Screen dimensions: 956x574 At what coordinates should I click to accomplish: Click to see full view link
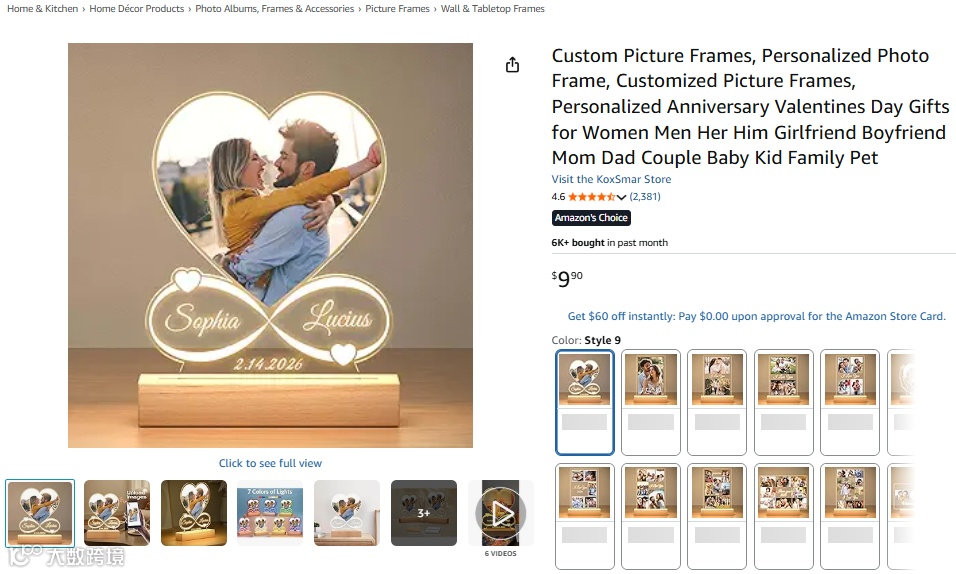coord(270,463)
